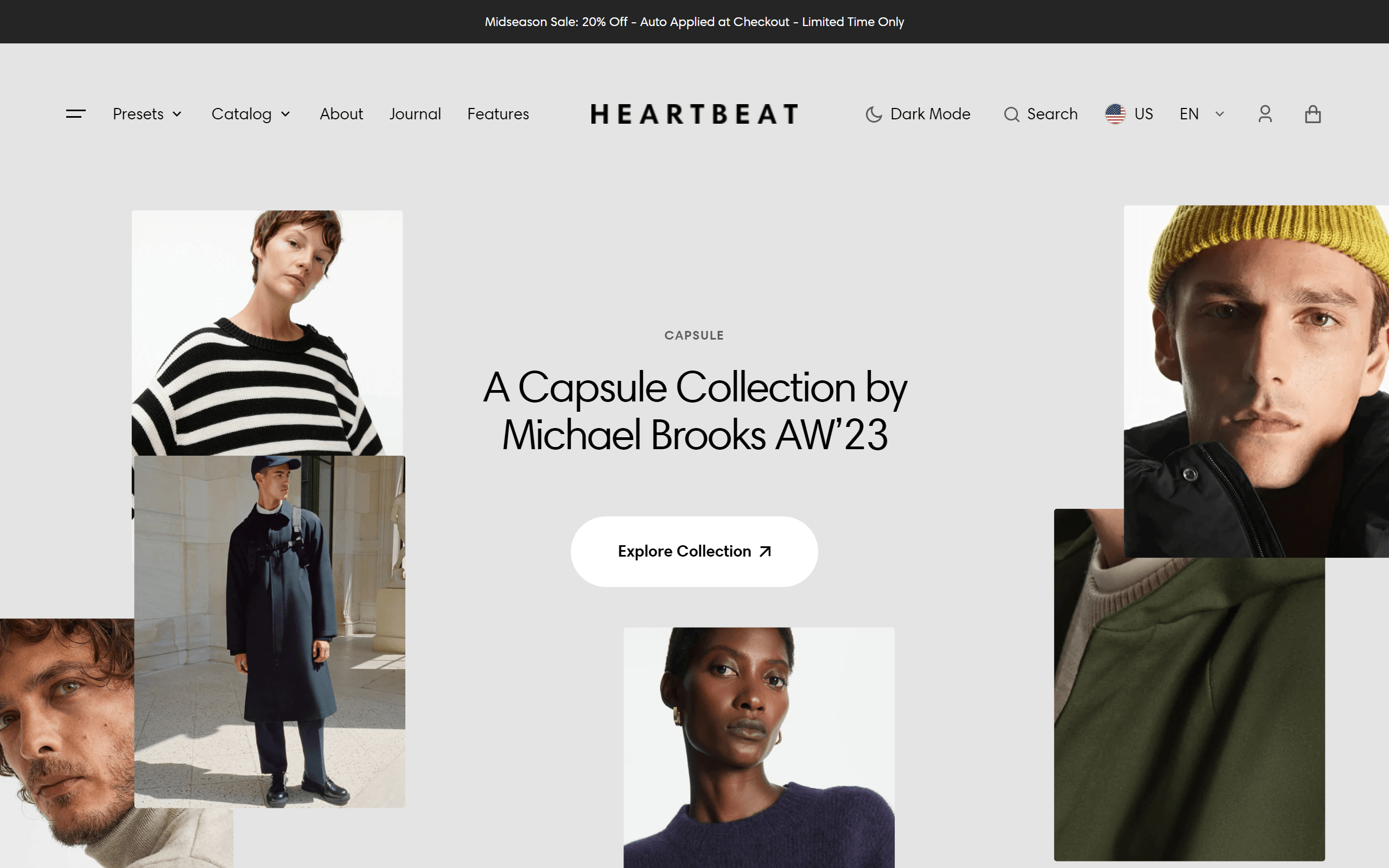Viewport: 1389px width, 868px height.
Task: Open the EN language dropdown chevron
Action: (x=1220, y=114)
